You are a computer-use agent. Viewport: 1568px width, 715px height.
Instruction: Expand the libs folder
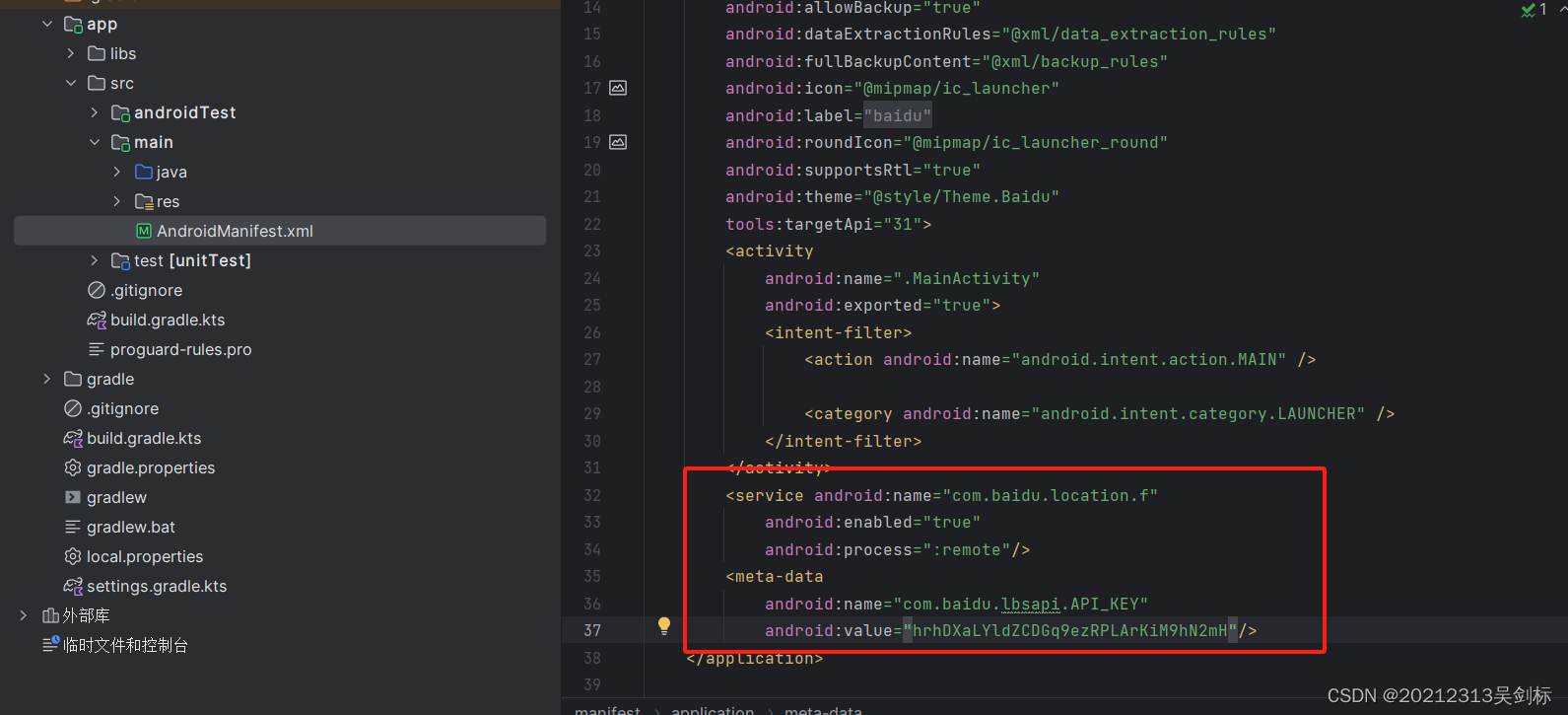71,53
